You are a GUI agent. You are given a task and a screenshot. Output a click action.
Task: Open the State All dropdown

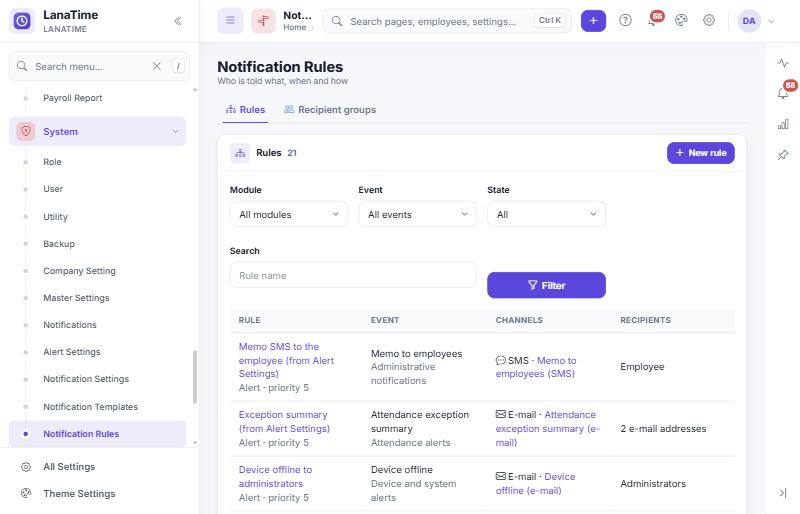coord(546,214)
